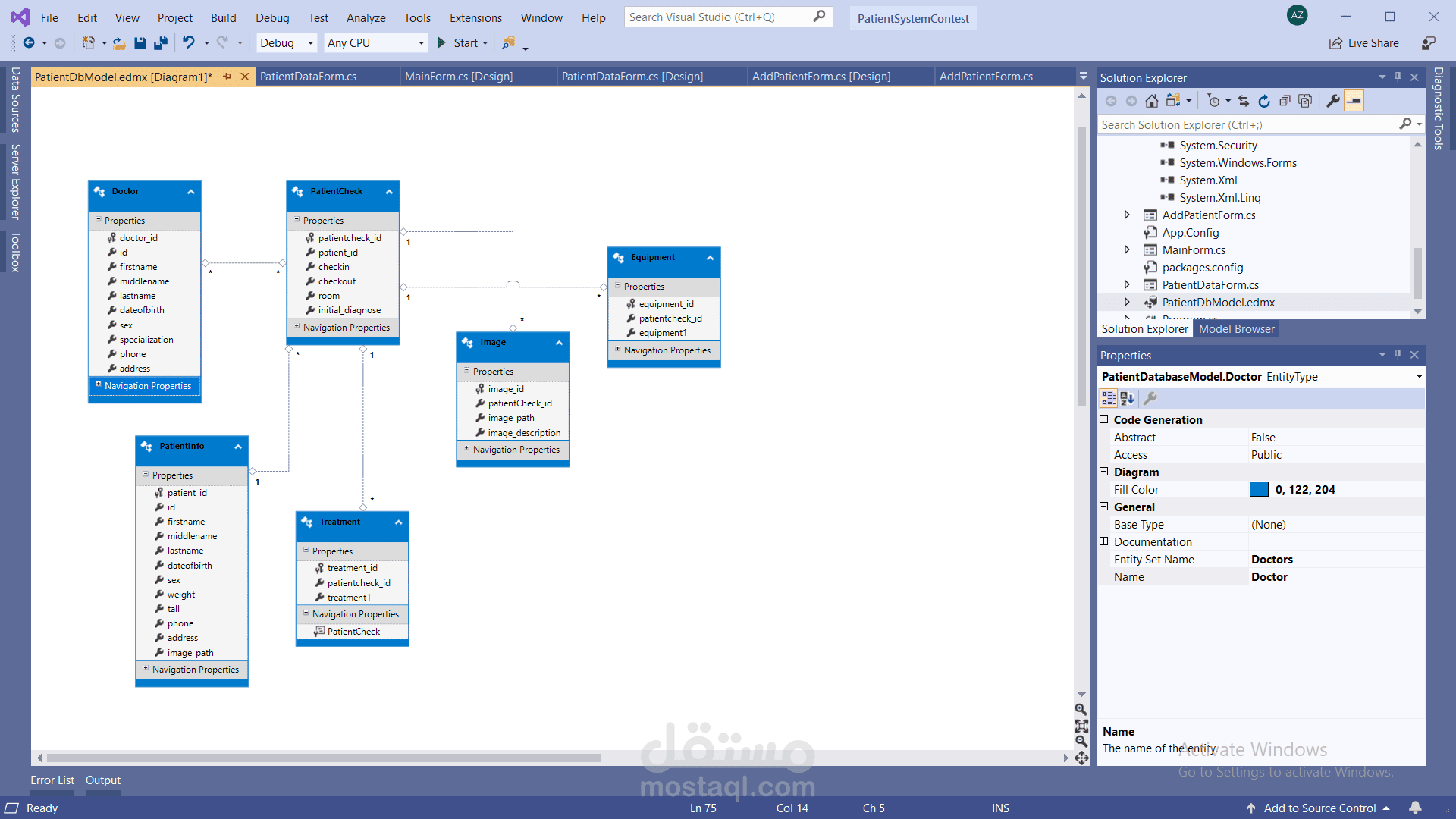Open the Extensions menu

(x=475, y=17)
